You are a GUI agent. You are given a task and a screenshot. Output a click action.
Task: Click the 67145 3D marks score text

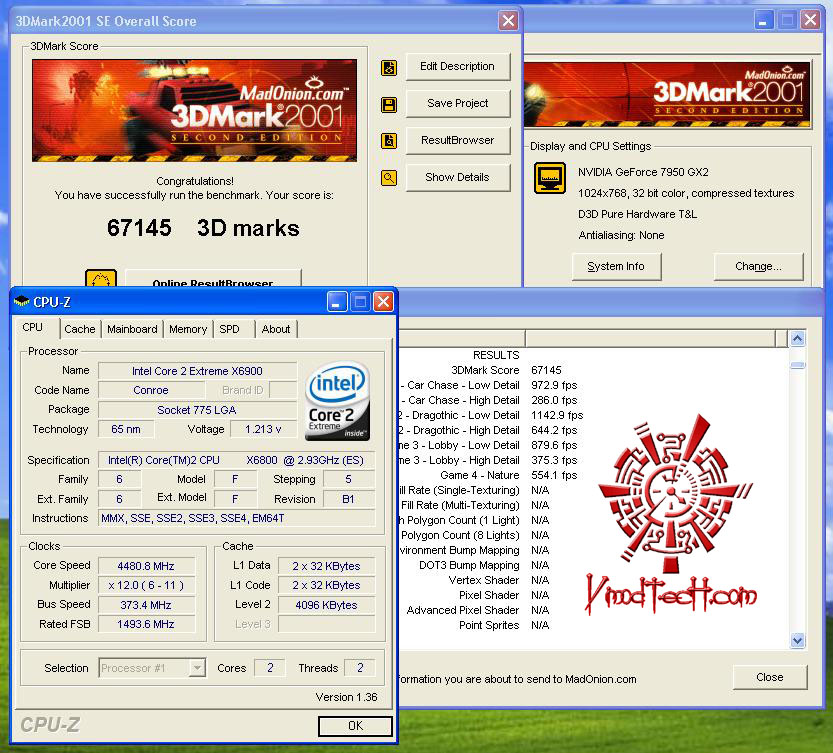[203, 228]
